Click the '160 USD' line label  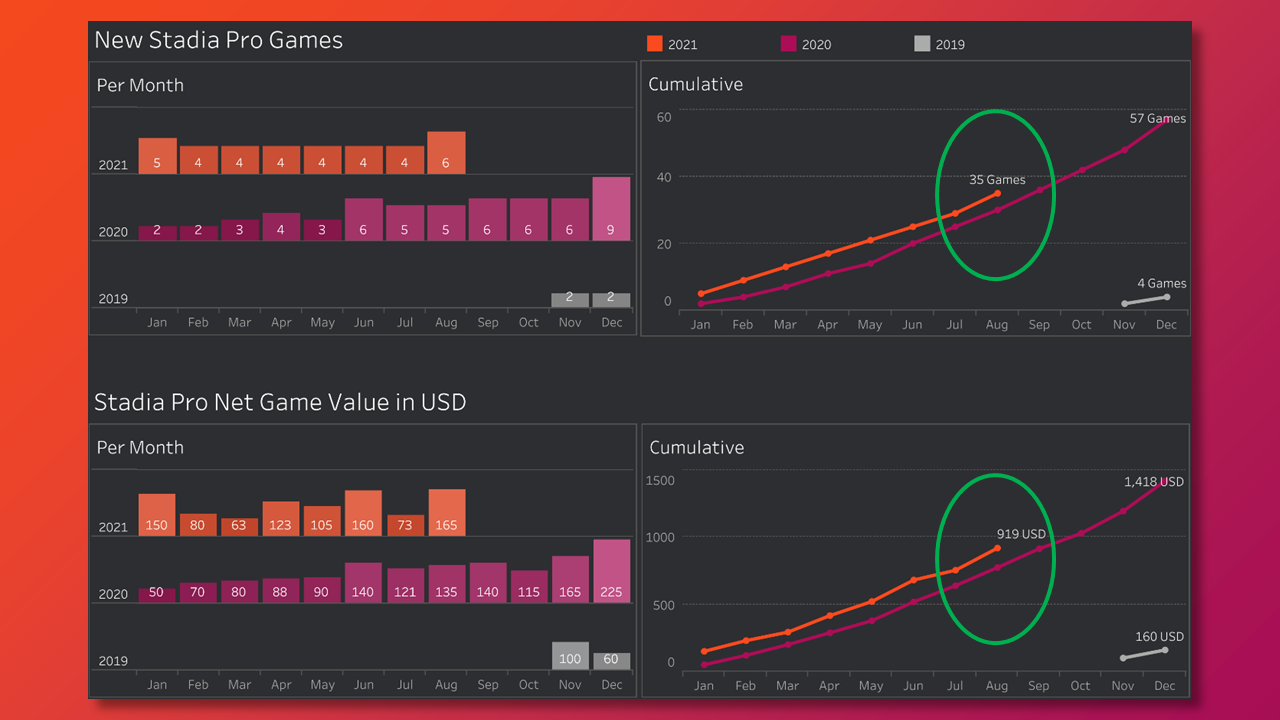[1160, 637]
